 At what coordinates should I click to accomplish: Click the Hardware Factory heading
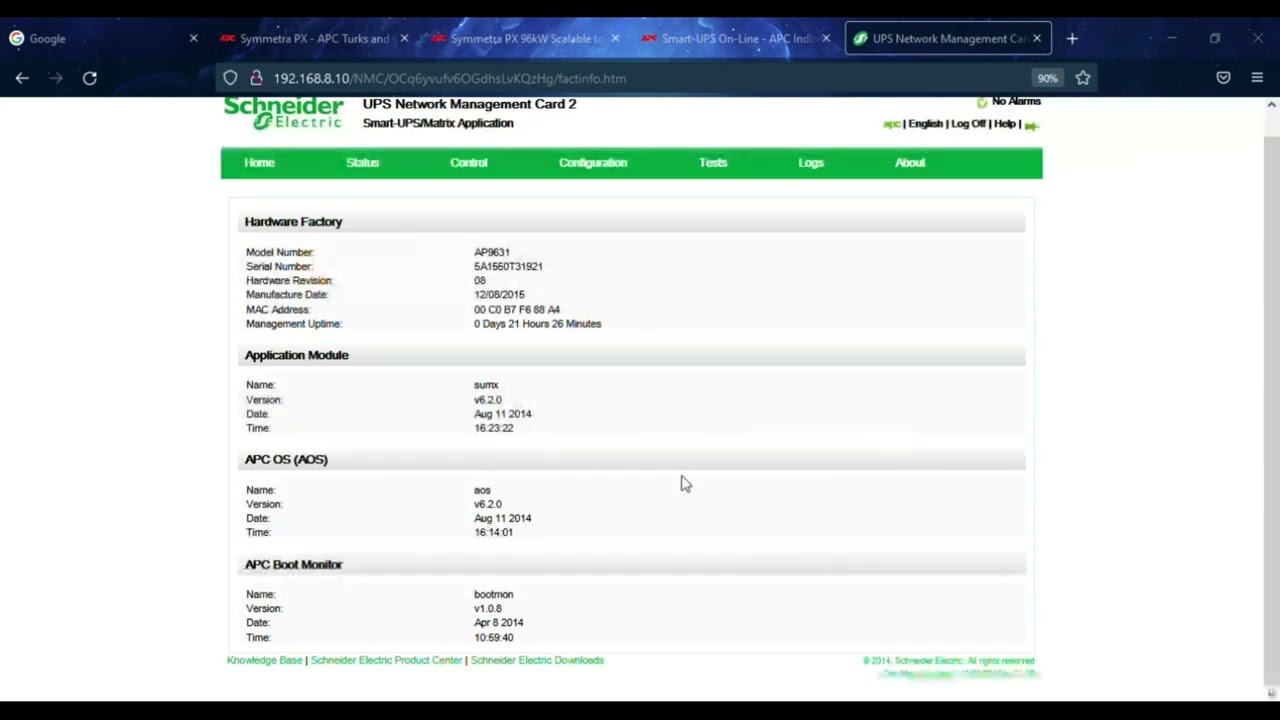[293, 221]
